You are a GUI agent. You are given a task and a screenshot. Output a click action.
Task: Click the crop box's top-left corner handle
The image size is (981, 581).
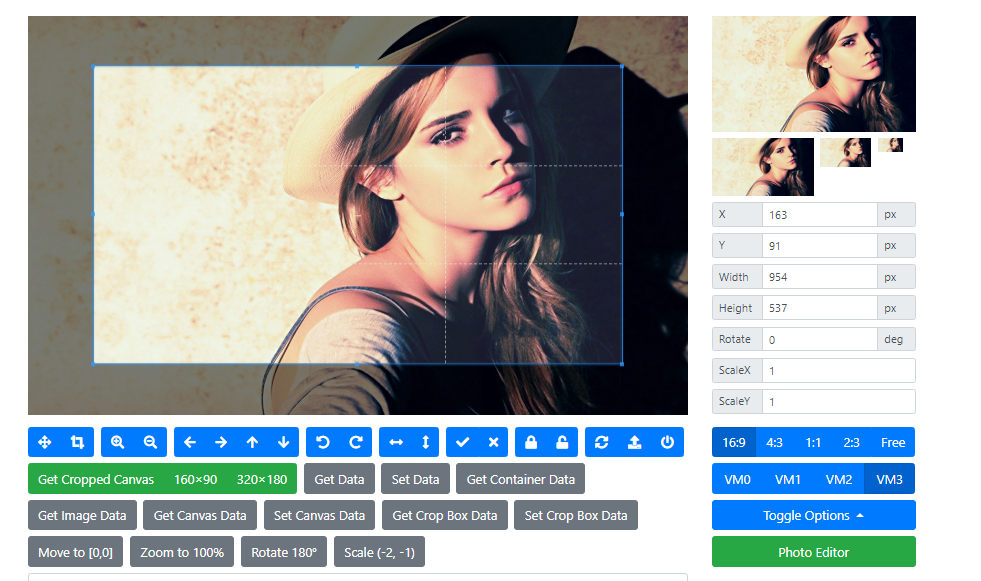click(x=94, y=66)
